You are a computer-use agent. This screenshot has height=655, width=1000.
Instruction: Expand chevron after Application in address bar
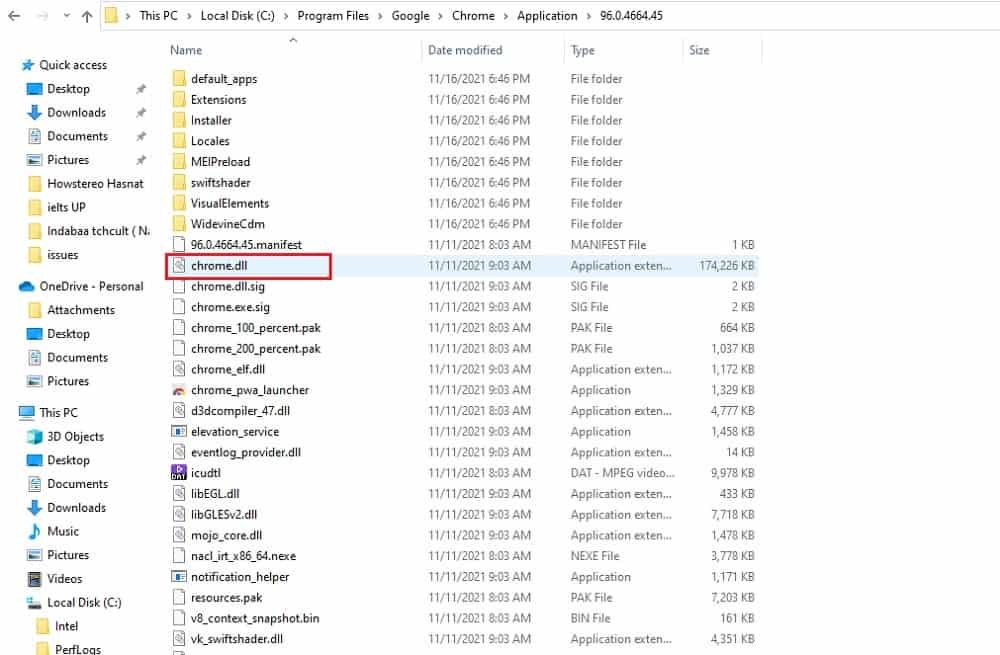pos(589,16)
